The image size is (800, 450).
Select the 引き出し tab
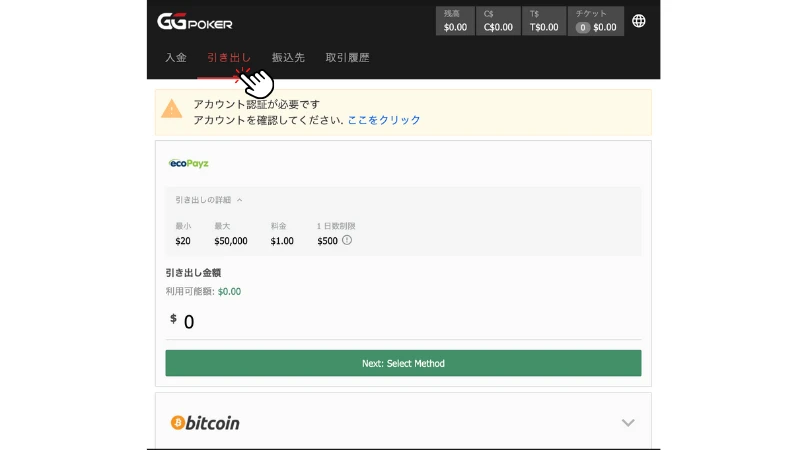click(x=229, y=58)
